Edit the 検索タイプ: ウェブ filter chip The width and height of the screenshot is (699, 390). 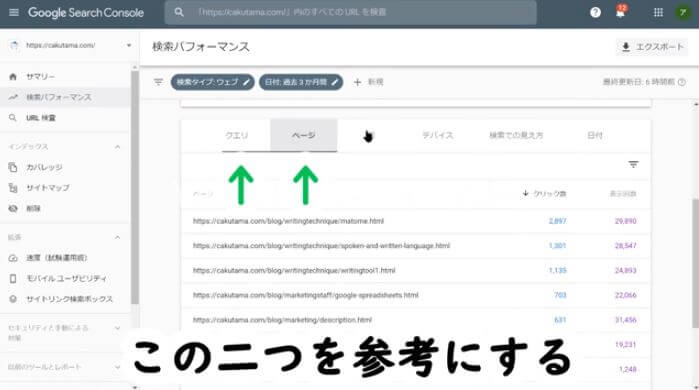point(212,82)
